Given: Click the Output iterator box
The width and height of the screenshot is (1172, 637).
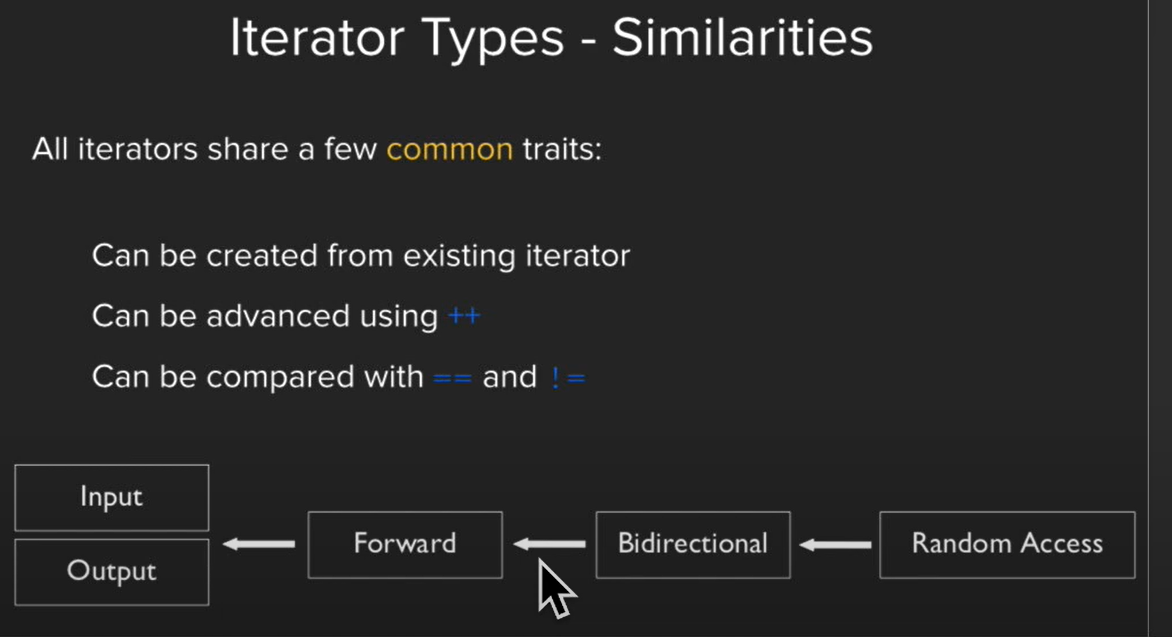Looking at the screenshot, I should (x=111, y=572).
